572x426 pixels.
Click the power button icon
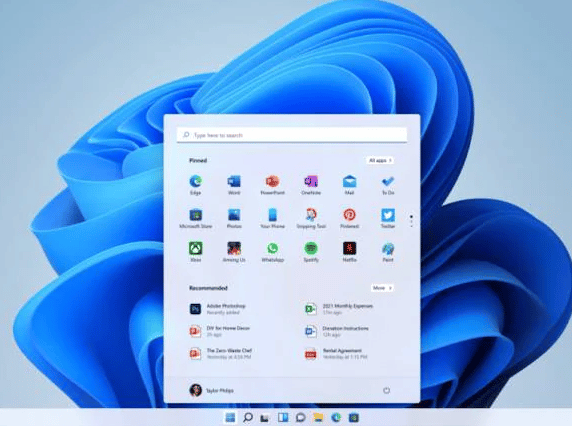pos(386,390)
